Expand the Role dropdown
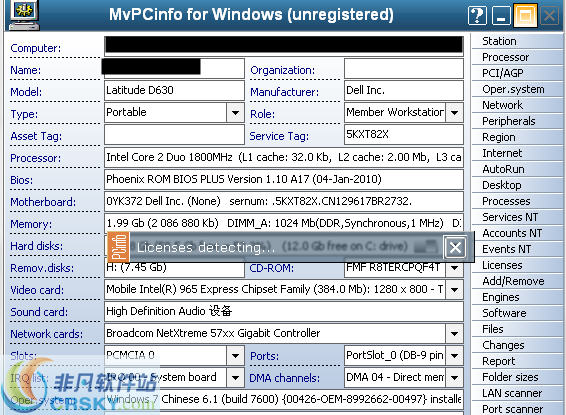566x415 pixels. [x=454, y=113]
